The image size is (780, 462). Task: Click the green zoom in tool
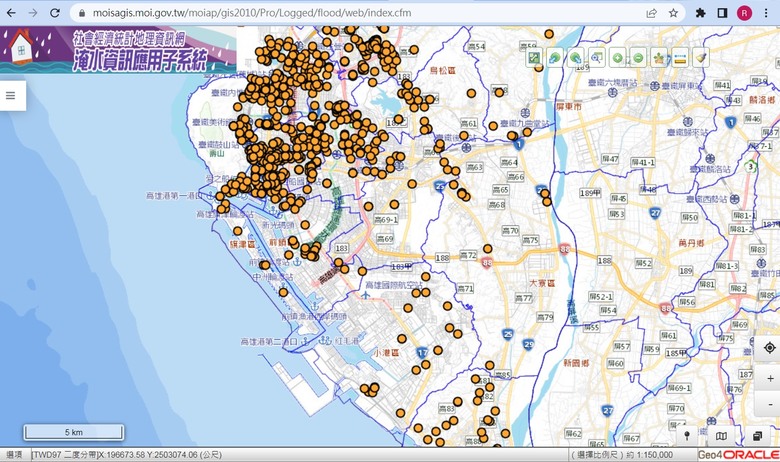click(x=617, y=58)
